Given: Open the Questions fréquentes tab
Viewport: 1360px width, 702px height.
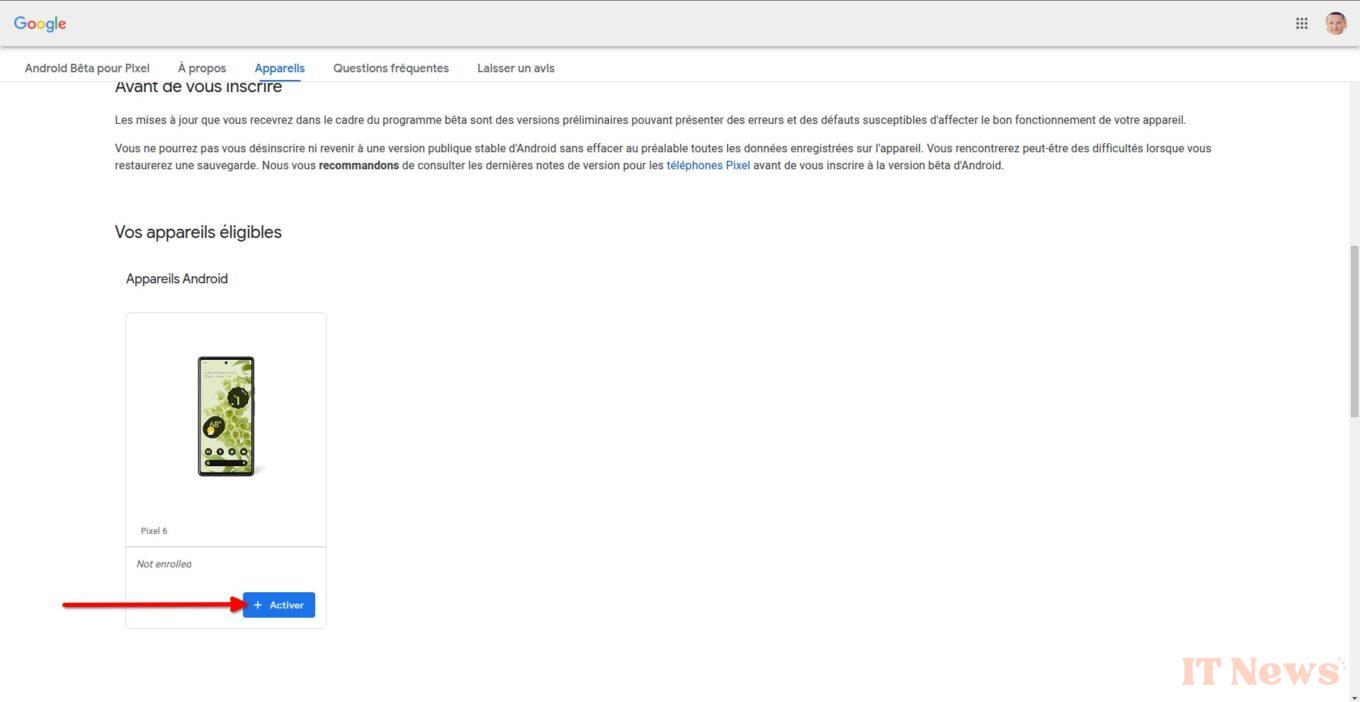Looking at the screenshot, I should [x=391, y=68].
